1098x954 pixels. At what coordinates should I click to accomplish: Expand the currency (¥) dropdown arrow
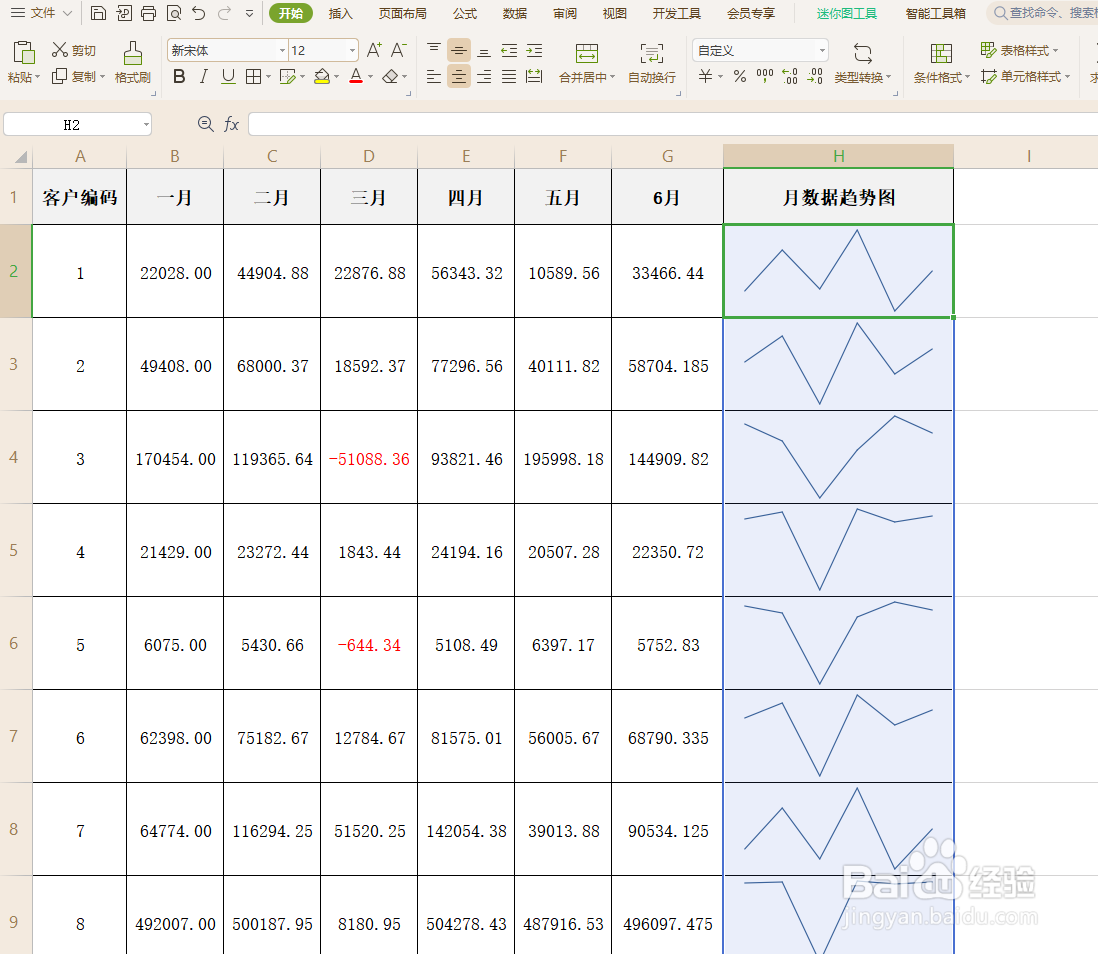pos(721,77)
